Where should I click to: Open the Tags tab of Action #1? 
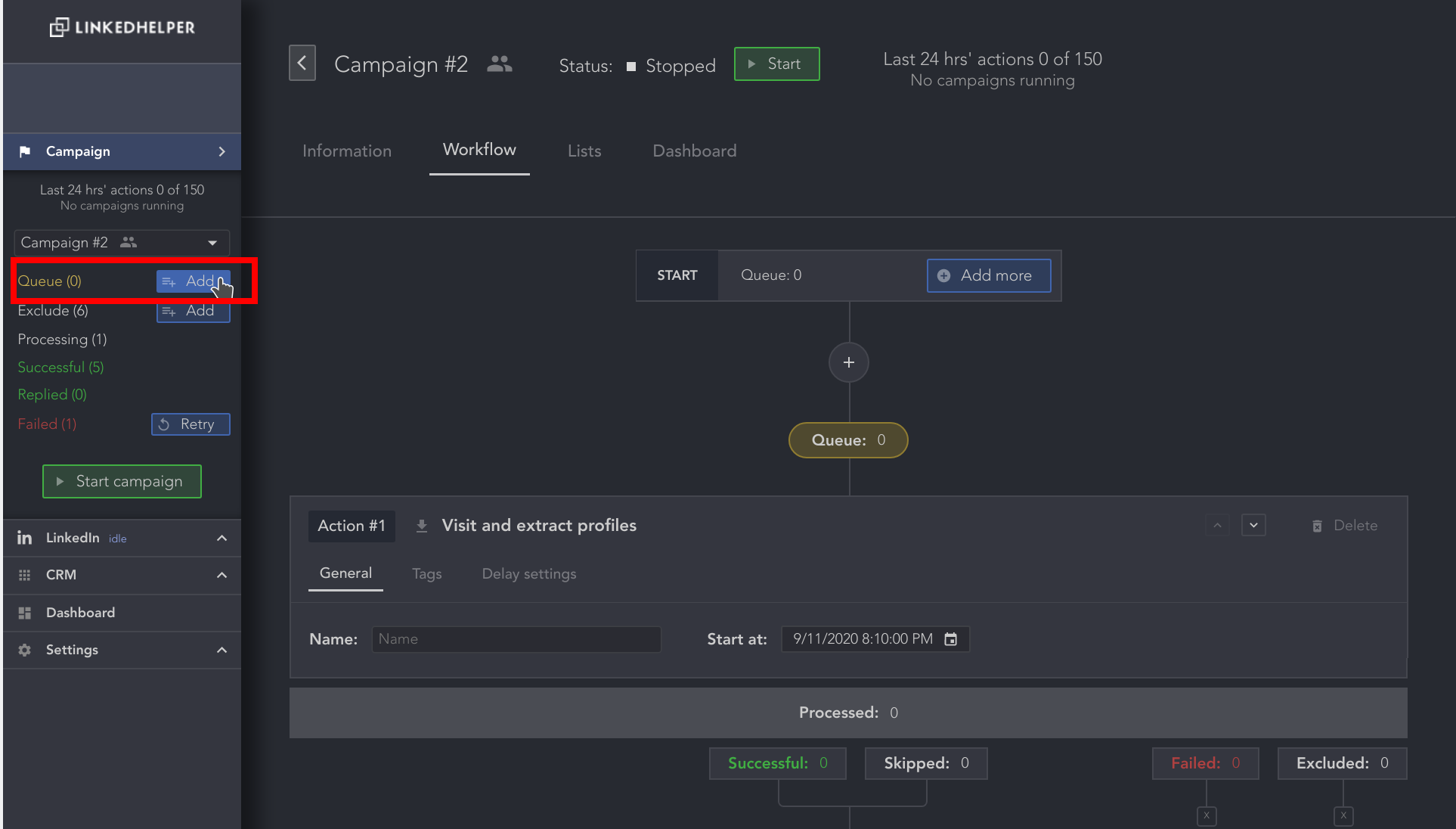pos(427,574)
